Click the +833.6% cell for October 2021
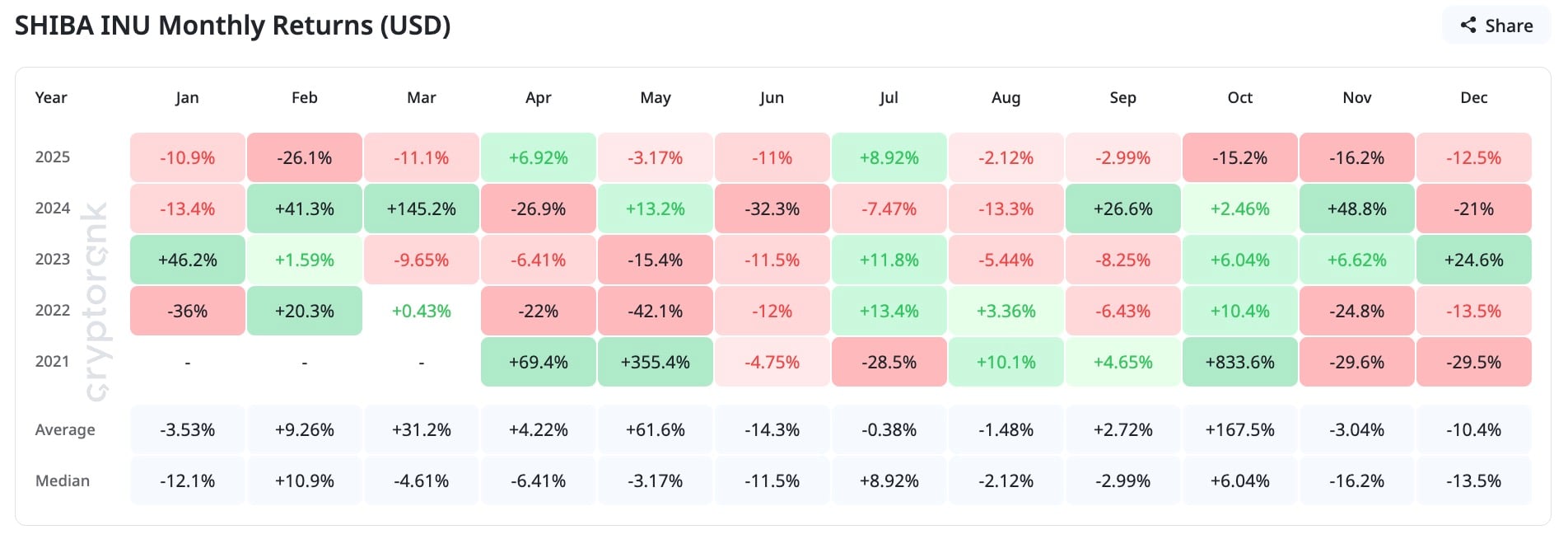The height and width of the screenshot is (539, 1568). click(1239, 362)
